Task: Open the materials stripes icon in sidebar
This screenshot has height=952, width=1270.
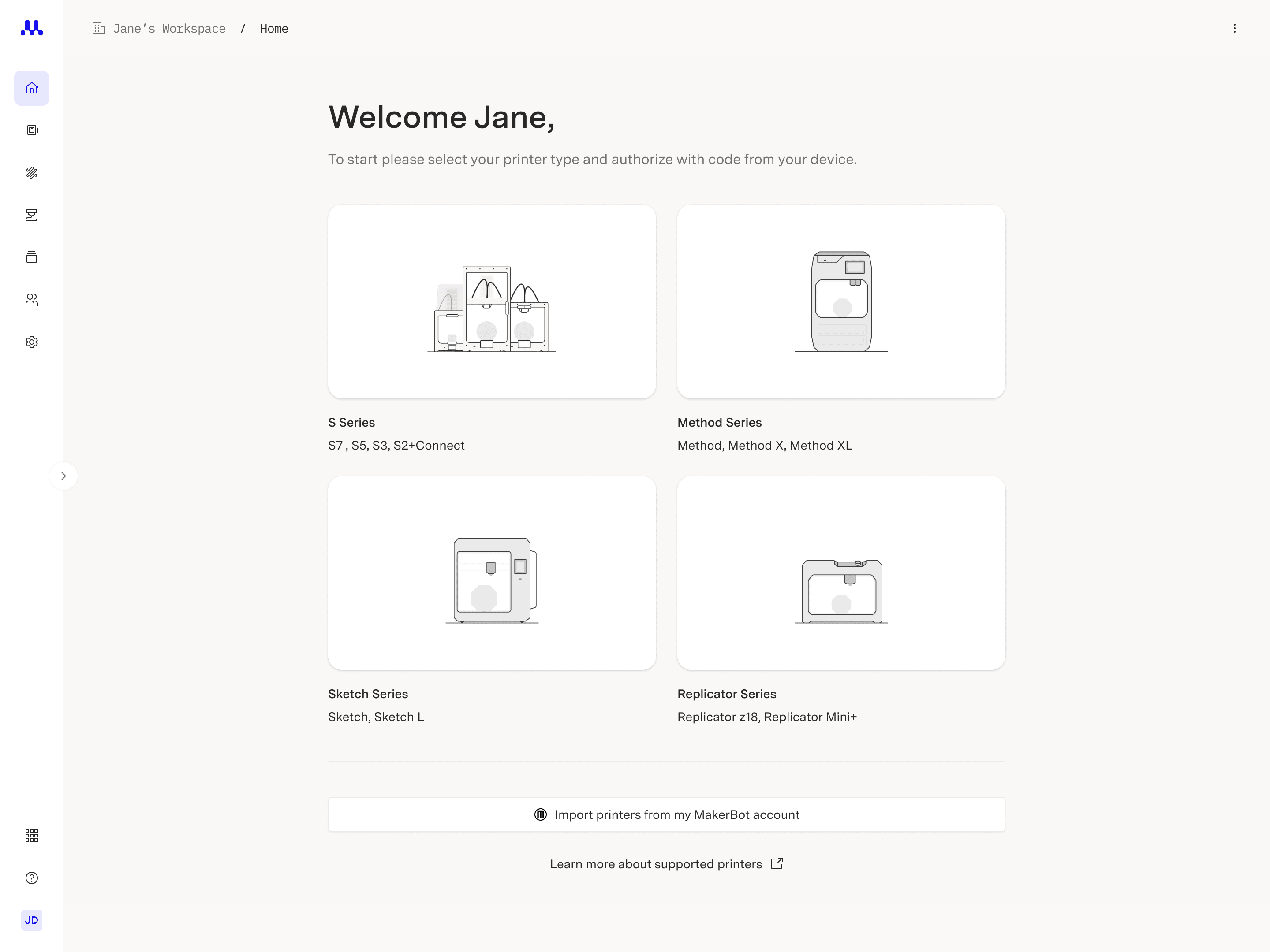Action: [x=32, y=173]
